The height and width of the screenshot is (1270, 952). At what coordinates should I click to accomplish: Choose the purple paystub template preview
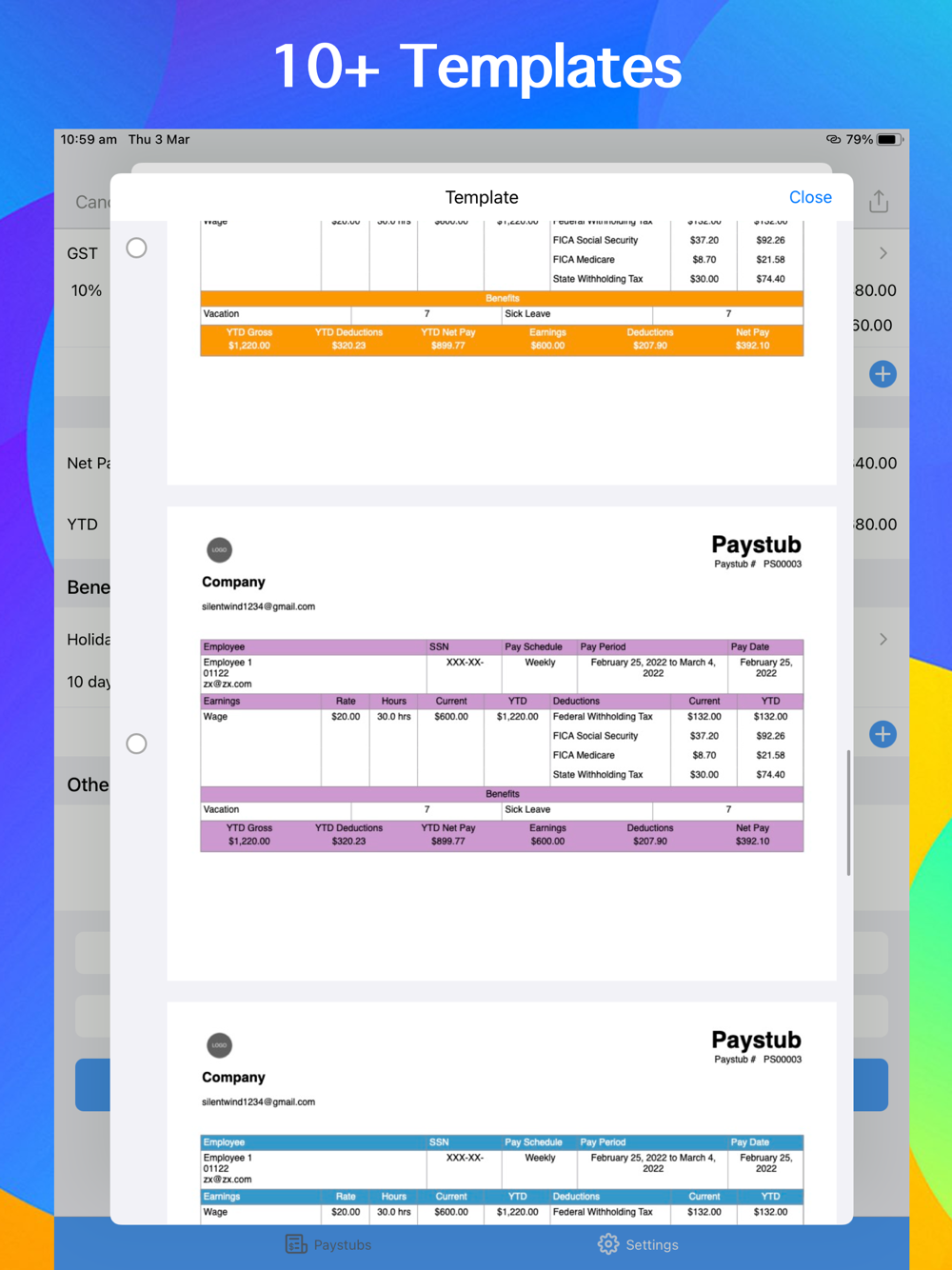[502, 744]
